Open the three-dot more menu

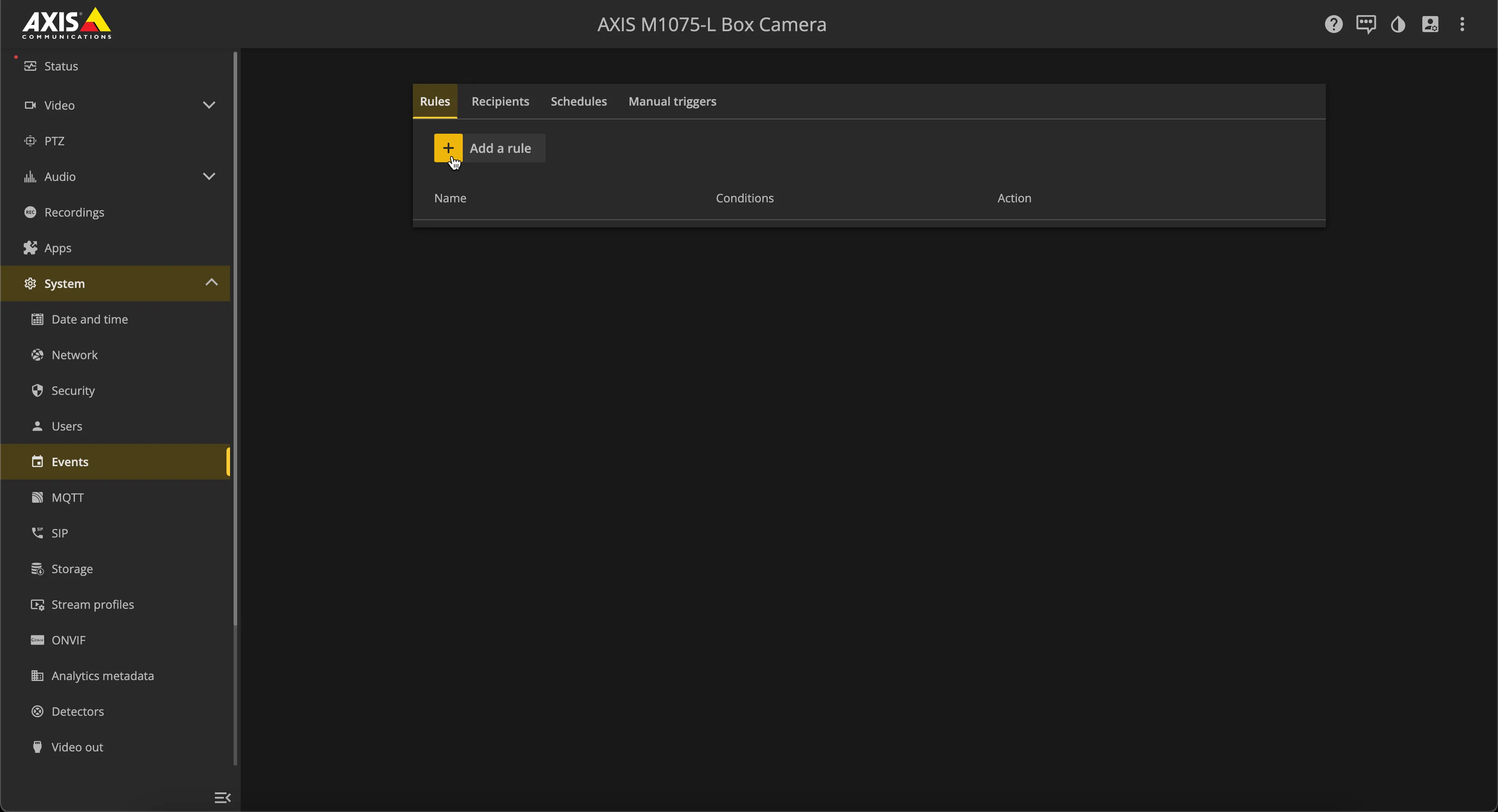pos(1462,25)
